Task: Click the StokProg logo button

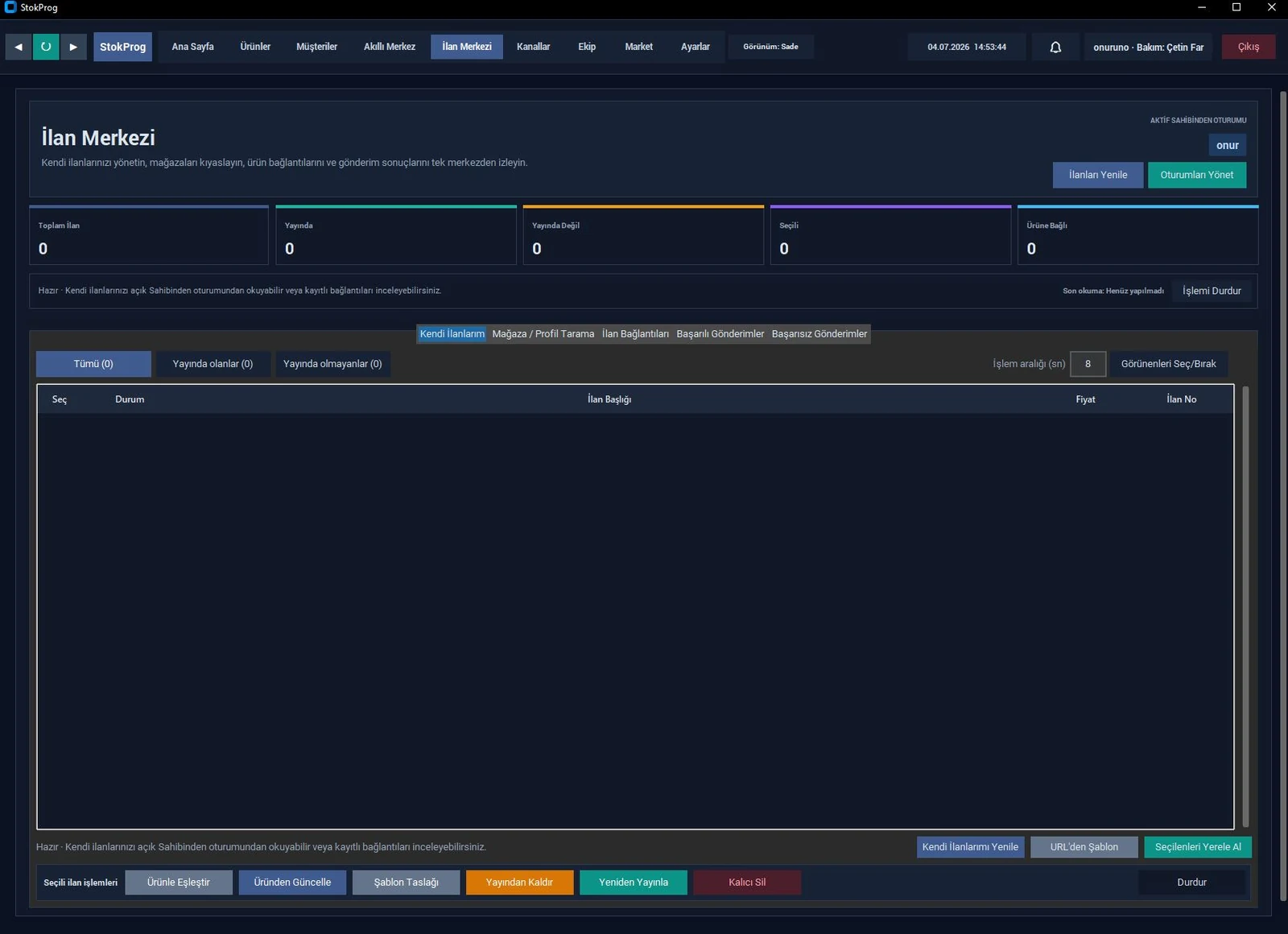Action: pos(122,47)
